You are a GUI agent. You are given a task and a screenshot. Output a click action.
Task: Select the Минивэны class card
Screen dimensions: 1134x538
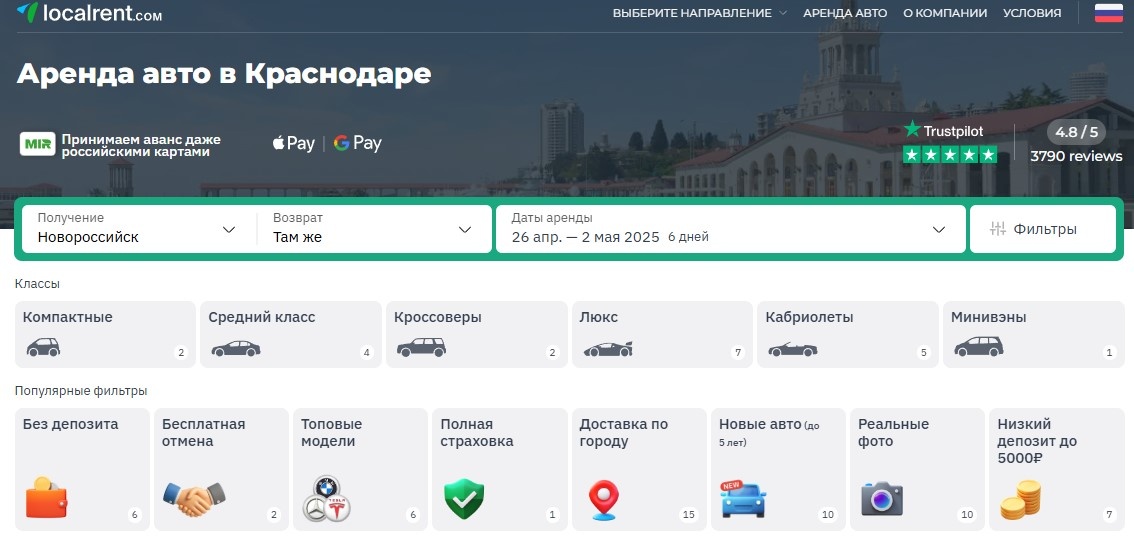point(1033,334)
